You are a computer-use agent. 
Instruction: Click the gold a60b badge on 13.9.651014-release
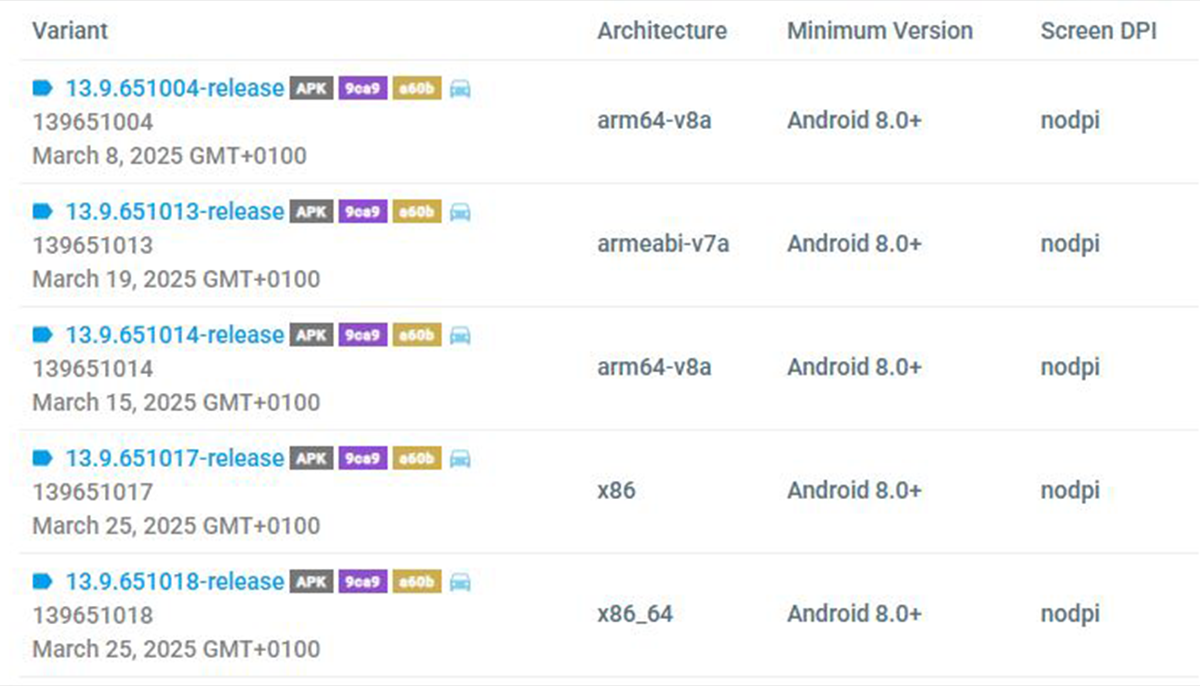(417, 336)
